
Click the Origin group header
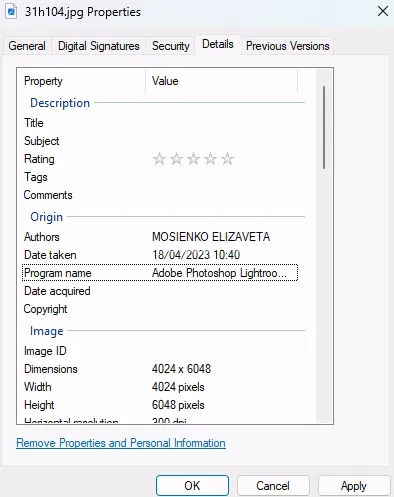pos(46,217)
